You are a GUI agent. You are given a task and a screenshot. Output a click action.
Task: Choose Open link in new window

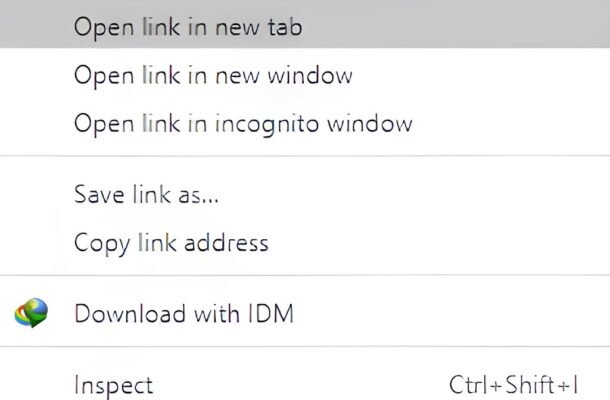(x=213, y=75)
